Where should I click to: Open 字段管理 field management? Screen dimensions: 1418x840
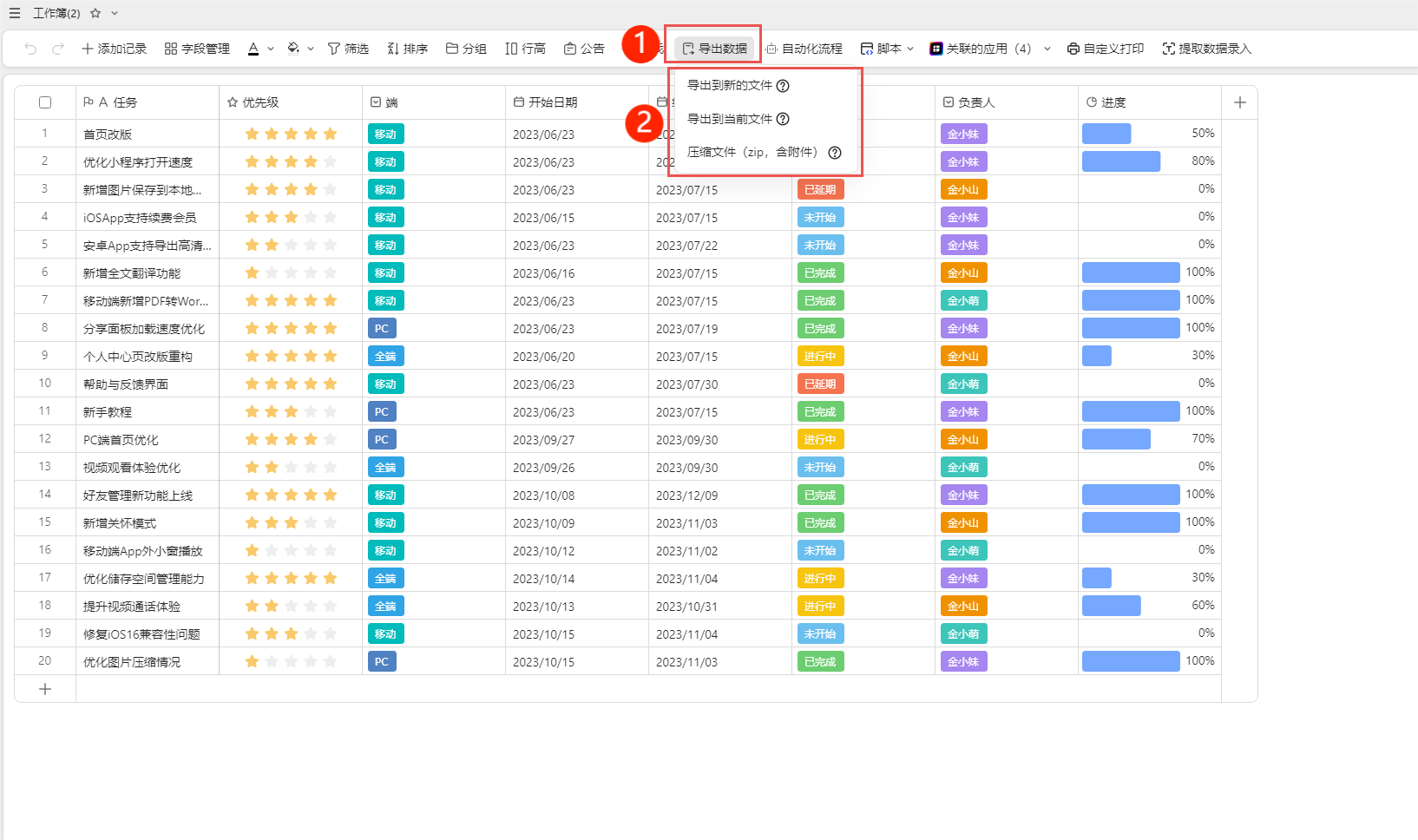click(197, 49)
